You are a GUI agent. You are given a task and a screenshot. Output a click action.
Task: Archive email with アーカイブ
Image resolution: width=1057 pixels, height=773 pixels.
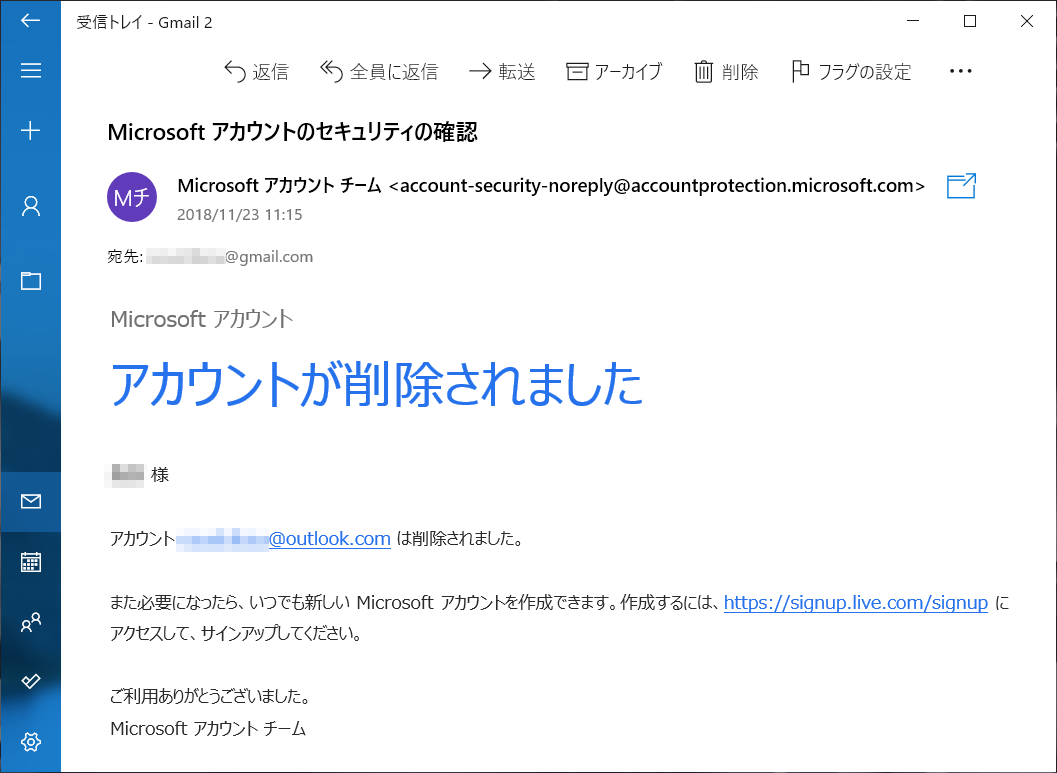click(x=614, y=71)
